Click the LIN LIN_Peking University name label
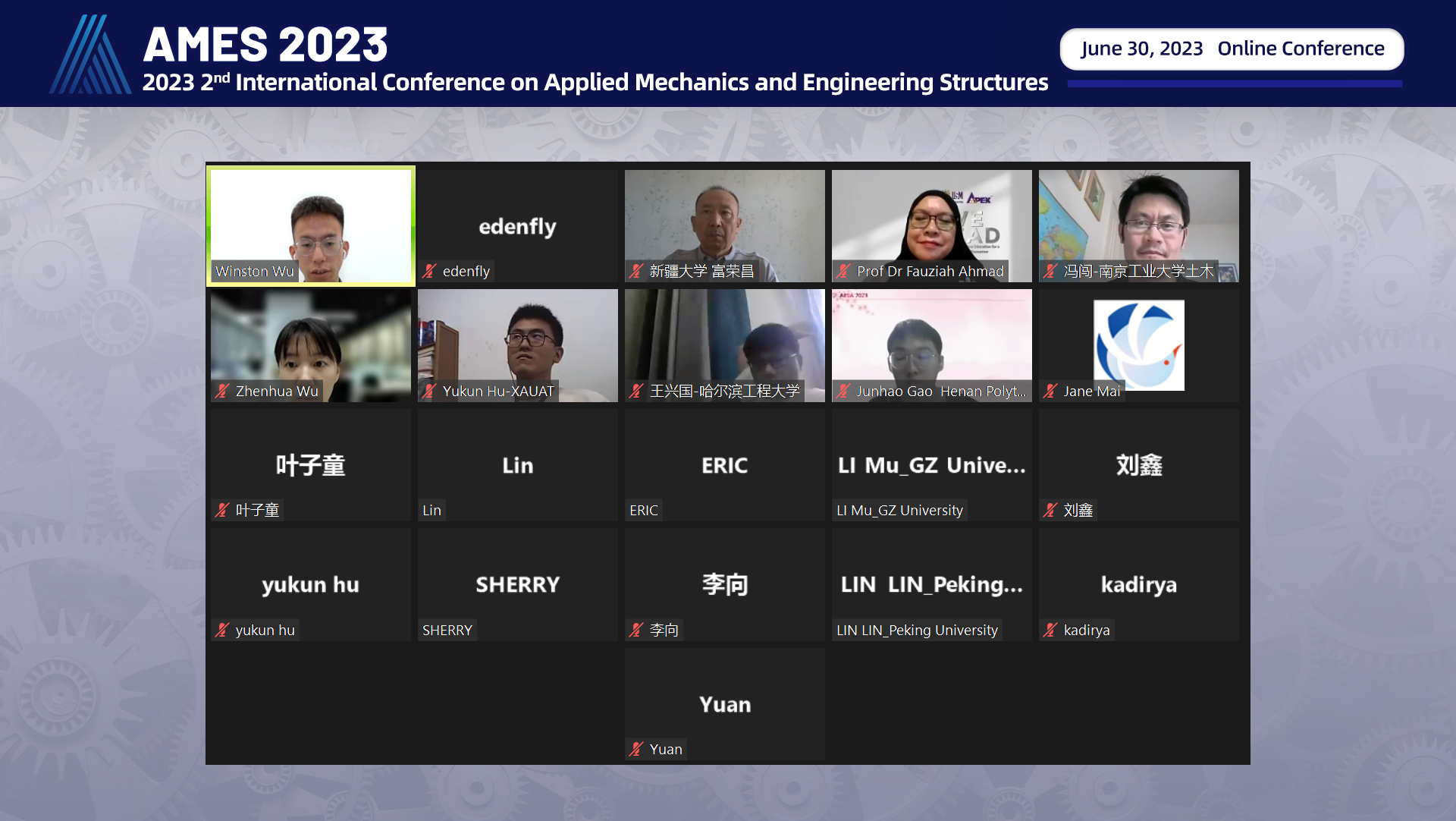The image size is (1456, 821). pyautogui.click(x=917, y=630)
